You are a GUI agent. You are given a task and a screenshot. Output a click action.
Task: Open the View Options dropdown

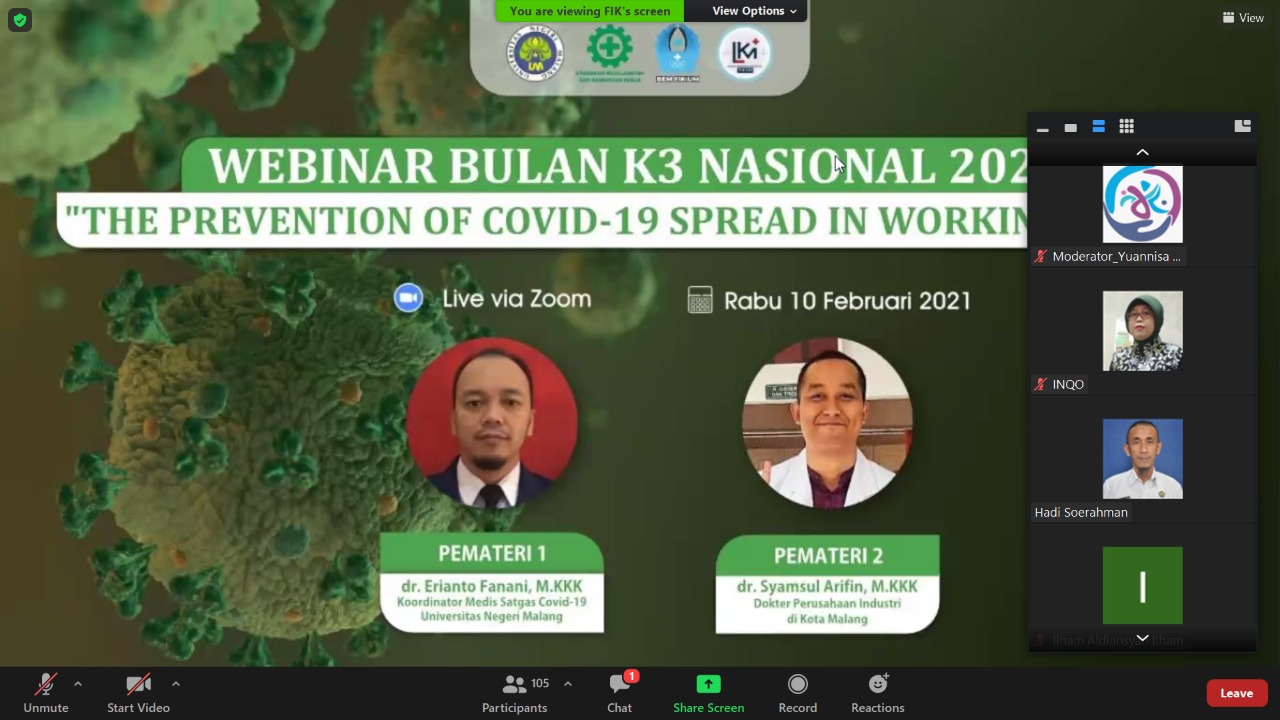click(x=755, y=11)
